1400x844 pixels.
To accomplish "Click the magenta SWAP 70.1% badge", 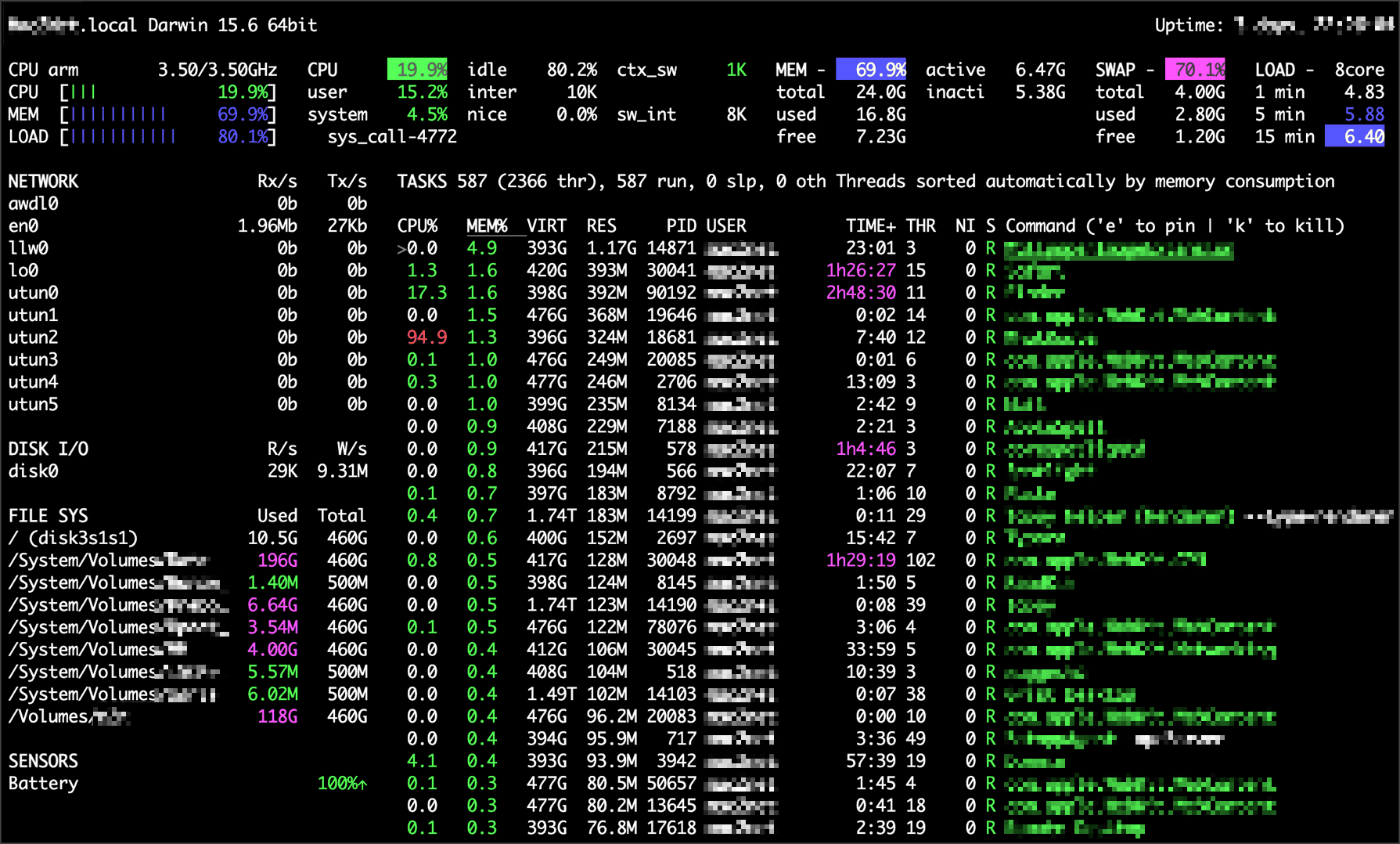I will coord(1195,70).
